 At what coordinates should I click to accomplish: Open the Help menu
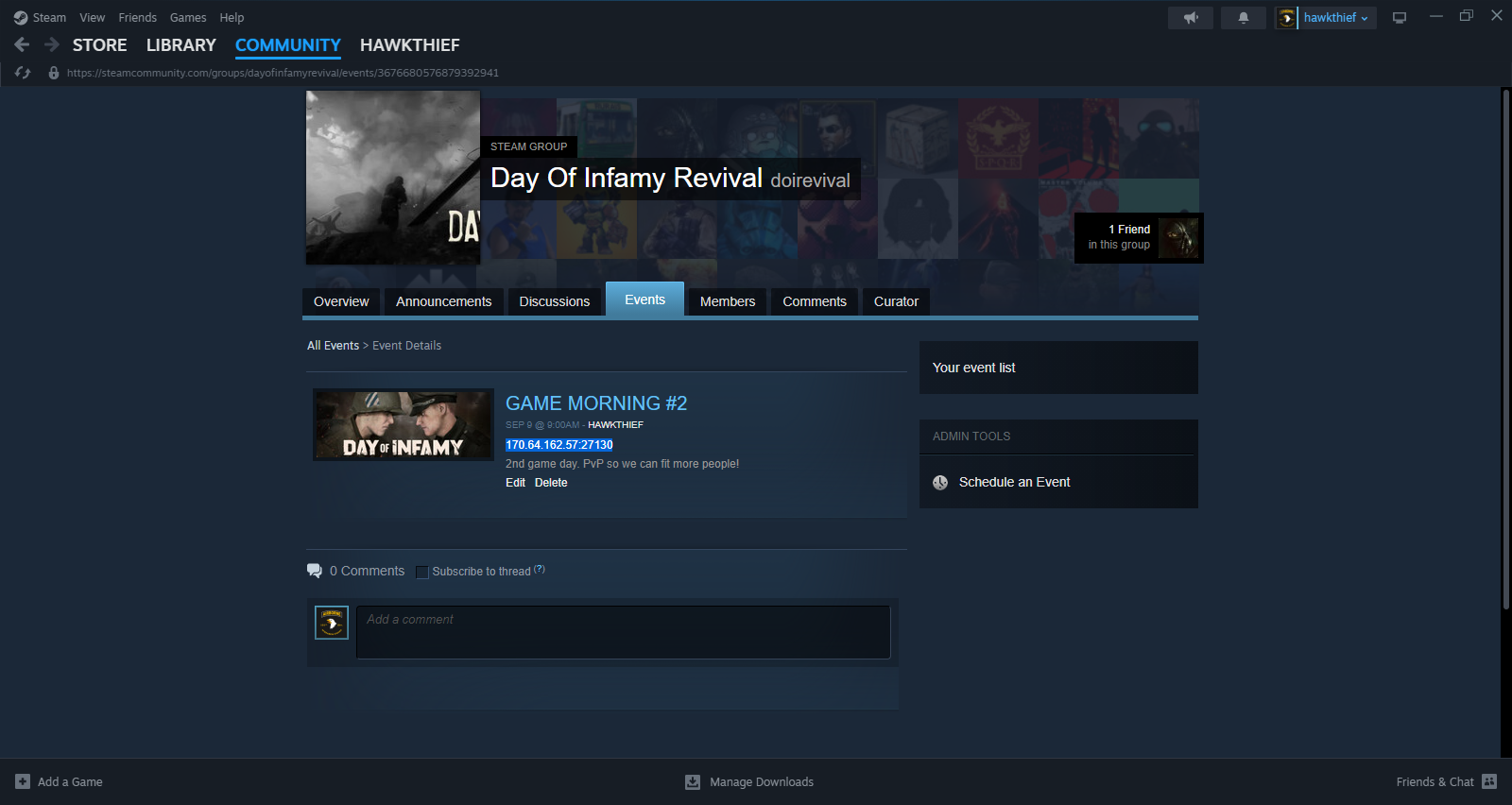point(232,18)
